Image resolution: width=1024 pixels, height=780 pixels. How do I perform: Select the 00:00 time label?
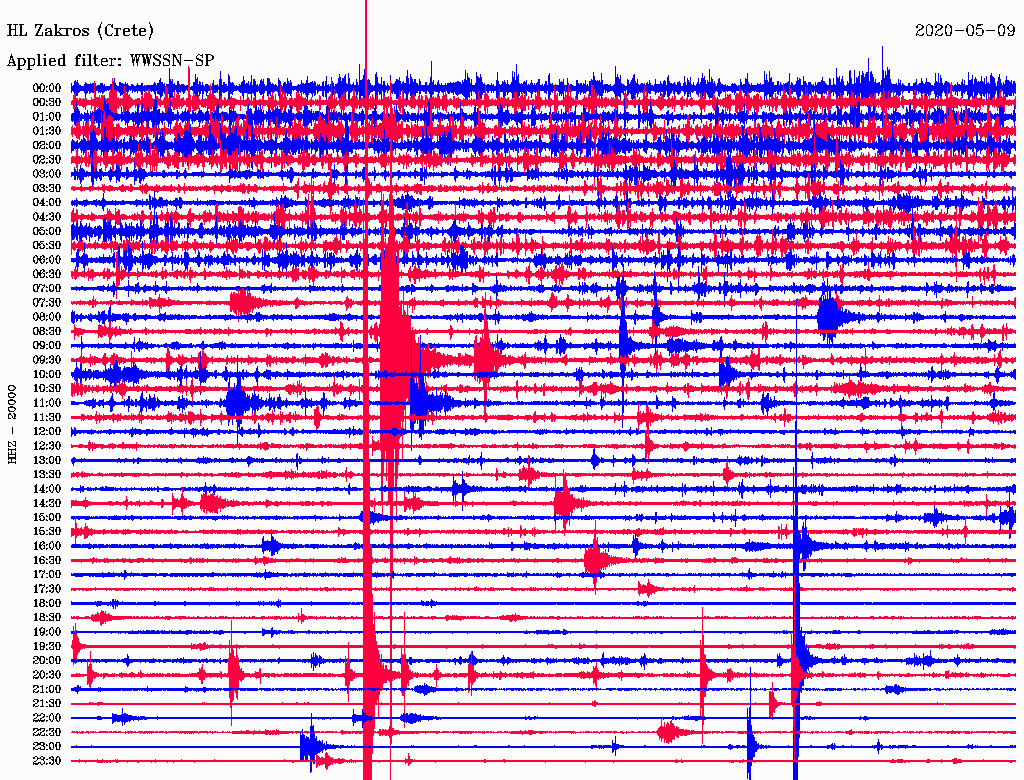click(47, 88)
